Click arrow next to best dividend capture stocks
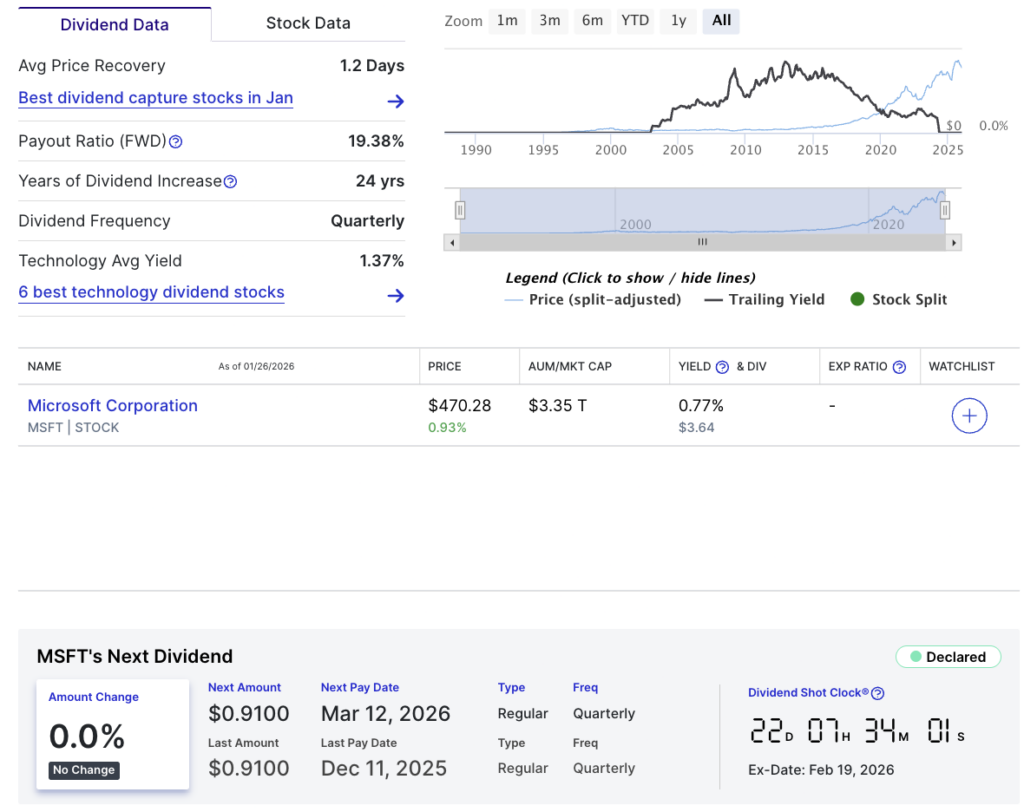1024x812 pixels. click(395, 101)
